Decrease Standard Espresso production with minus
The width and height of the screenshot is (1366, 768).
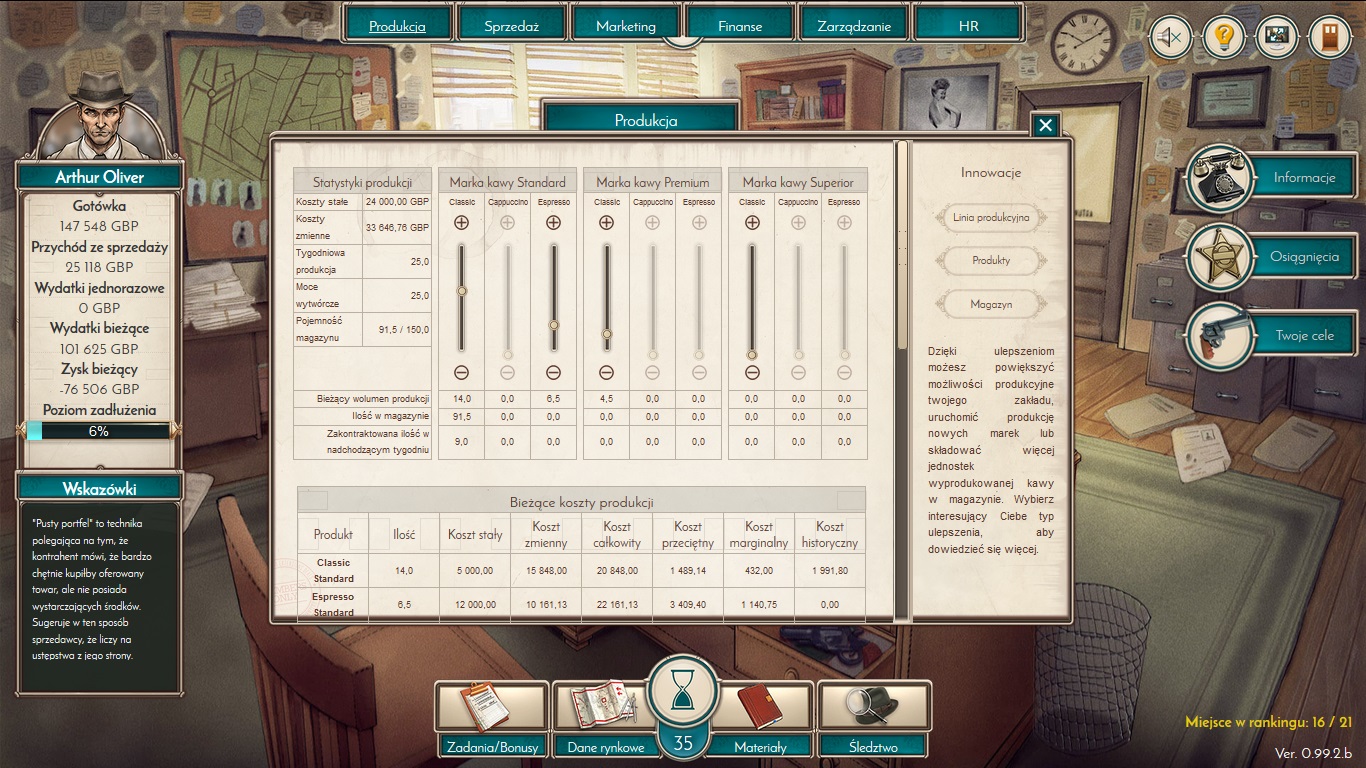tap(553, 373)
